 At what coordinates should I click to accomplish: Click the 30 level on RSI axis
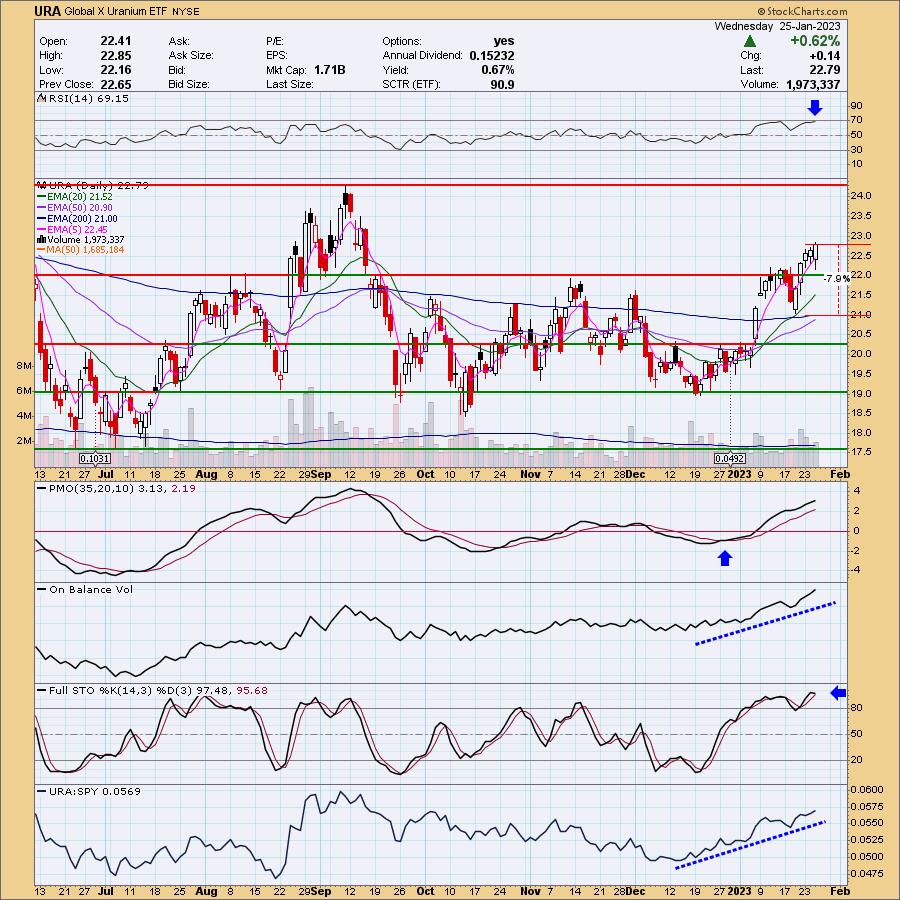click(x=856, y=149)
